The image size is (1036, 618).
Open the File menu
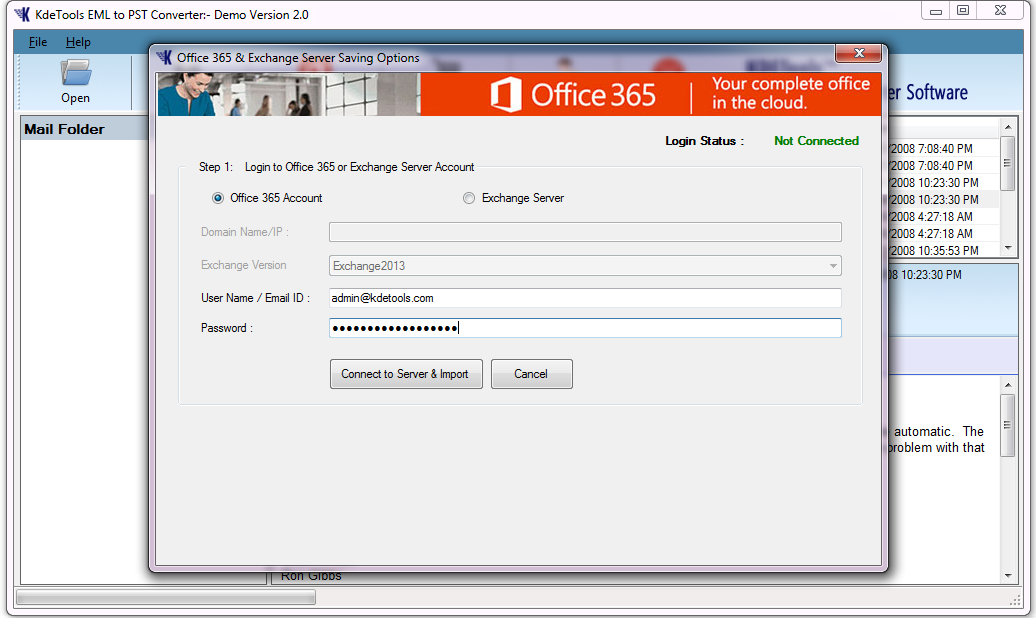36,42
